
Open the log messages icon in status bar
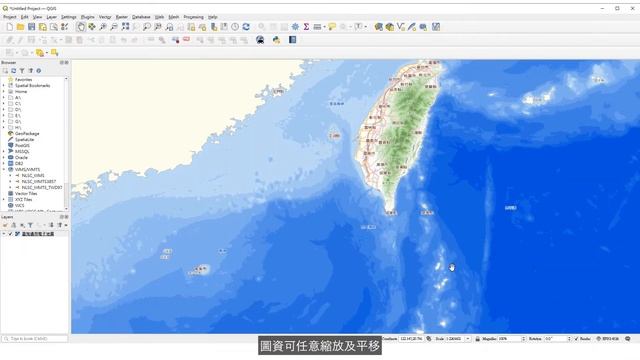[628, 339]
